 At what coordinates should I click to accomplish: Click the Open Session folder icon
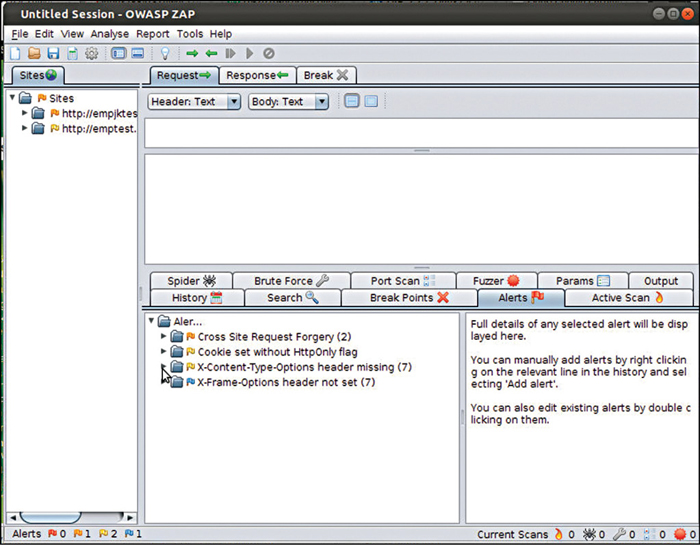click(x=35, y=53)
